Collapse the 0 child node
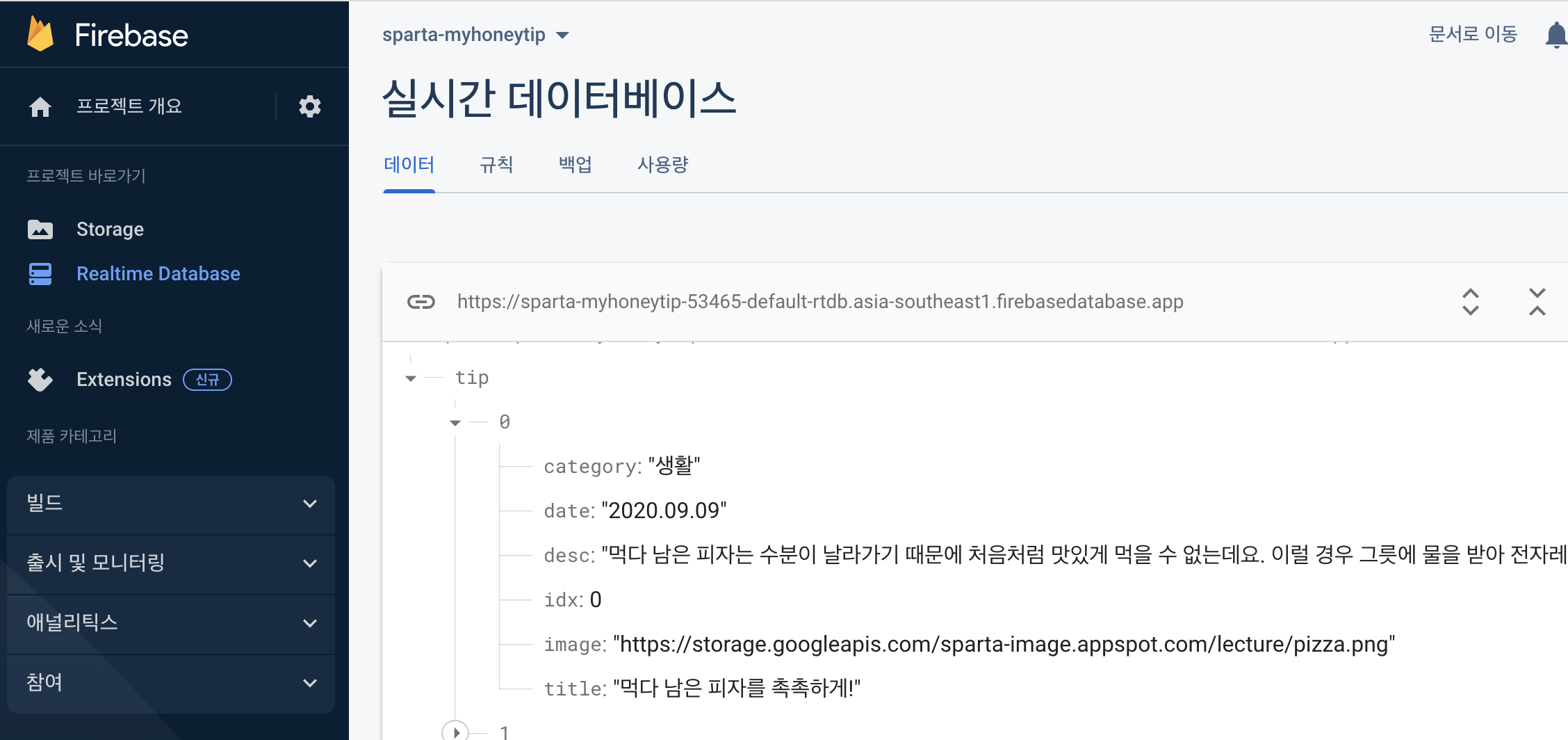The height and width of the screenshot is (740, 1568). (455, 423)
